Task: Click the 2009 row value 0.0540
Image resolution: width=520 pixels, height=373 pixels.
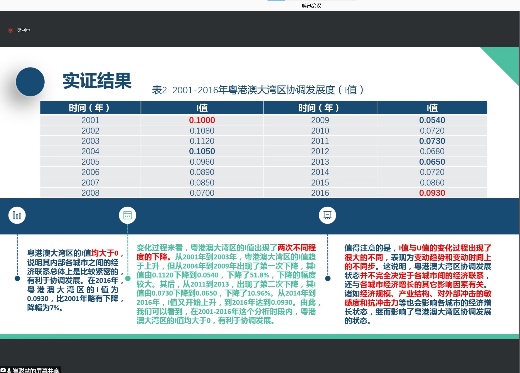Action: click(x=432, y=120)
